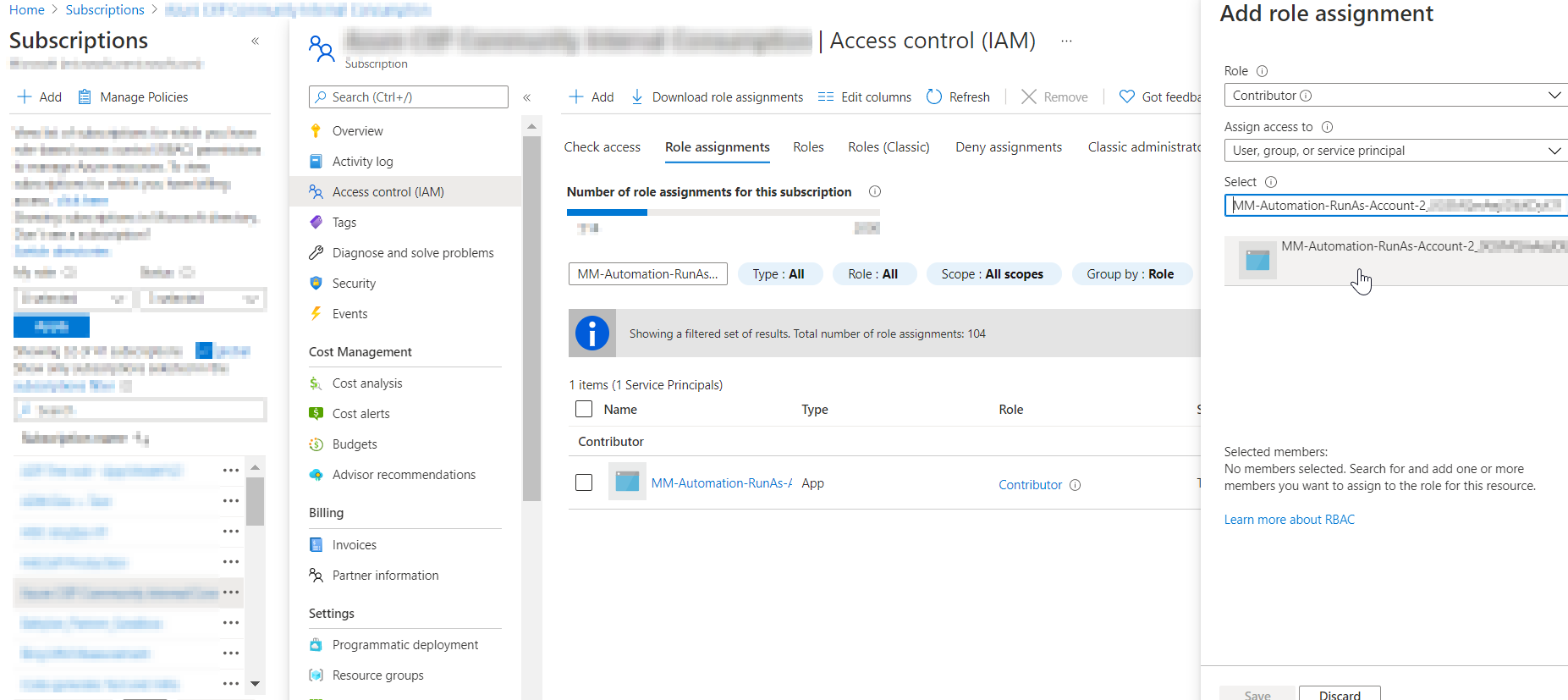Viewport: 1568px width, 700px height.
Task: Open the Assign access to dropdown
Action: point(1396,151)
